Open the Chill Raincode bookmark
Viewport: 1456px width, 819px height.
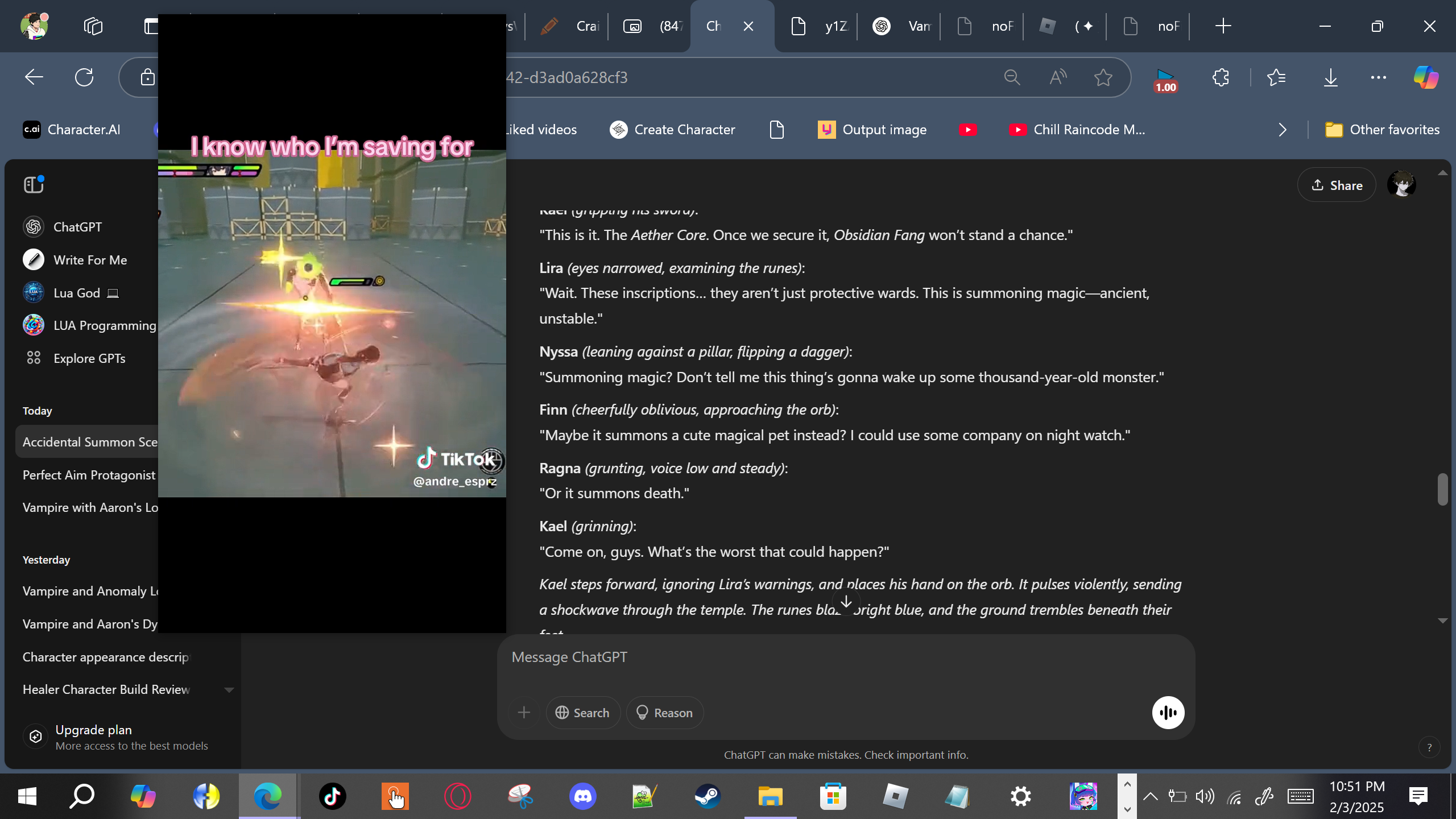click(x=1077, y=130)
